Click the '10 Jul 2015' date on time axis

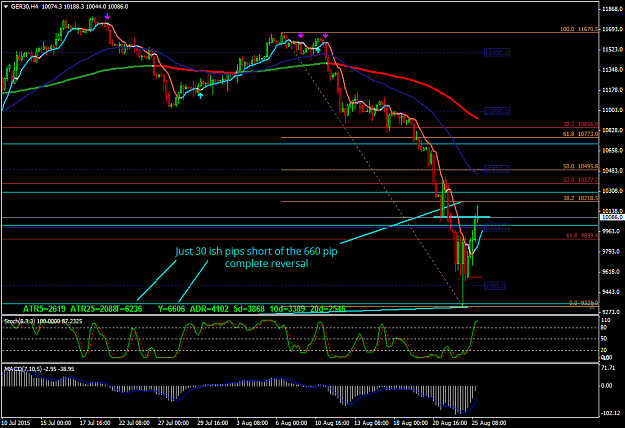[16, 423]
